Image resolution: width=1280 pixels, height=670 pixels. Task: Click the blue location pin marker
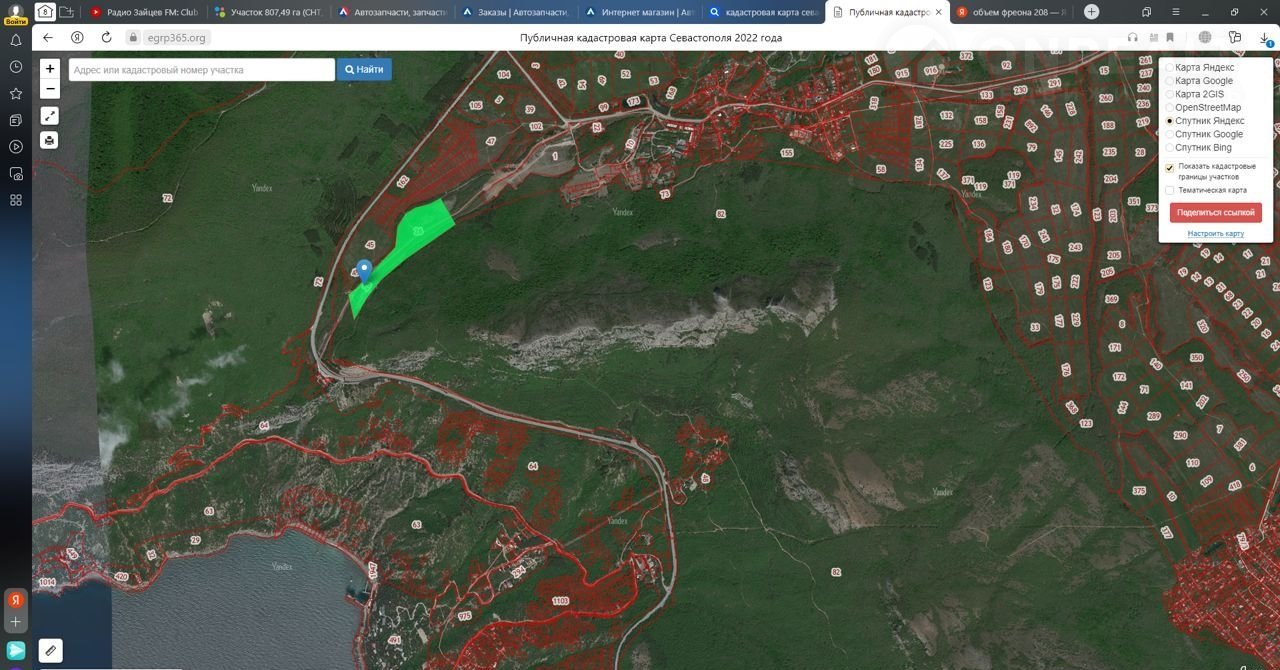click(x=365, y=269)
